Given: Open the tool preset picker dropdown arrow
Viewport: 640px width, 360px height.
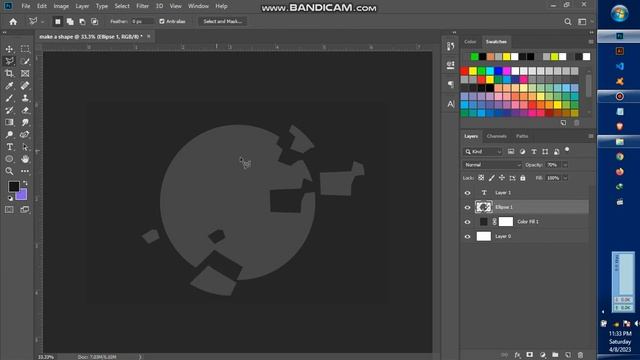Looking at the screenshot, I should (x=42, y=22).
